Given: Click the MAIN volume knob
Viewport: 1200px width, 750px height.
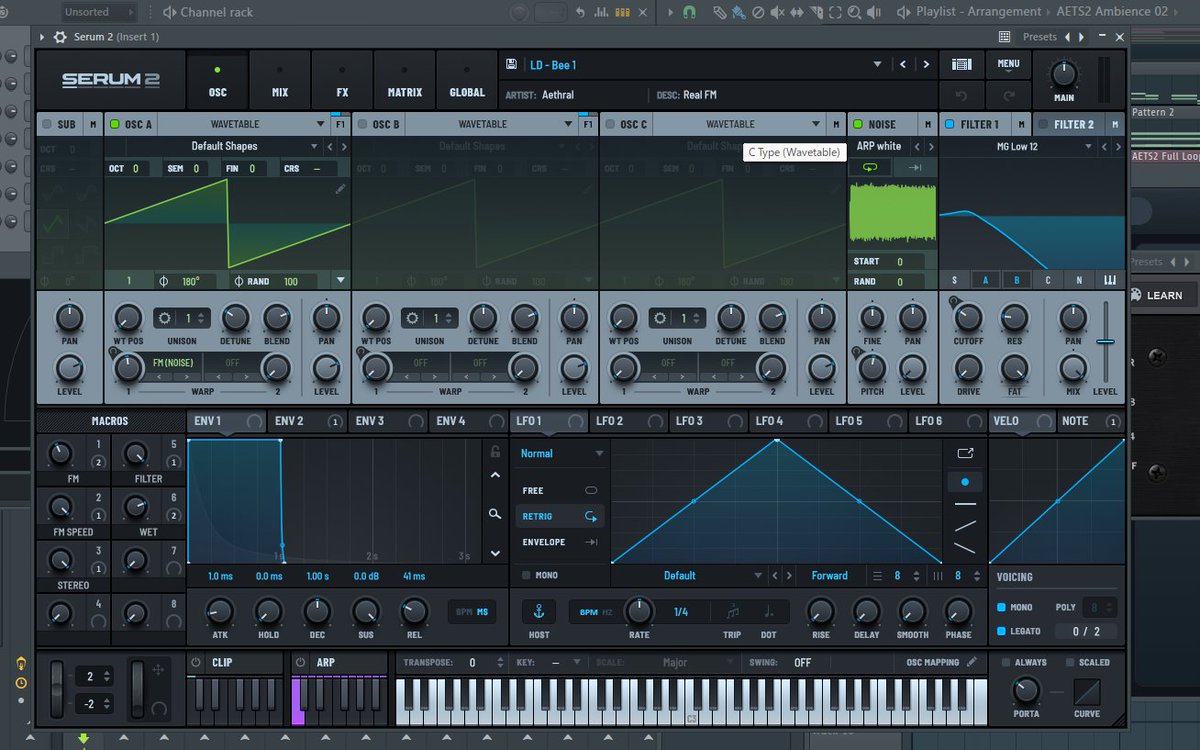Looking at the screenshot, I should tap(1064, 74).
